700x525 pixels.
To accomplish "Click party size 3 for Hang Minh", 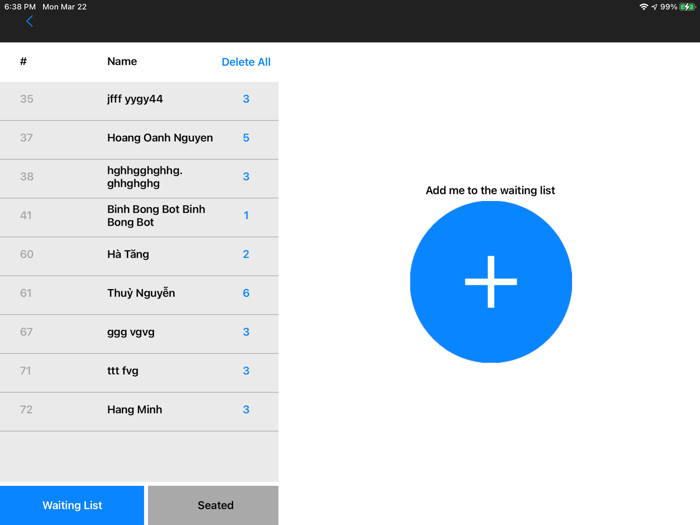I will click(x=246, y=410).
